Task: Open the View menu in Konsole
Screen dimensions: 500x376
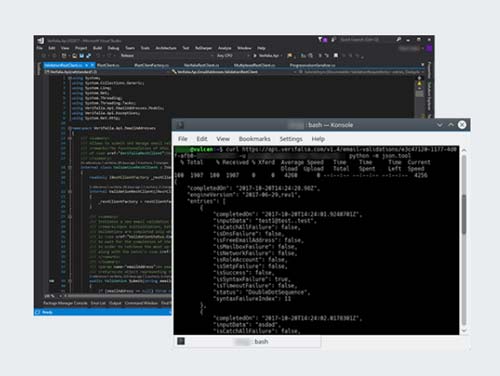Action: 223,139
